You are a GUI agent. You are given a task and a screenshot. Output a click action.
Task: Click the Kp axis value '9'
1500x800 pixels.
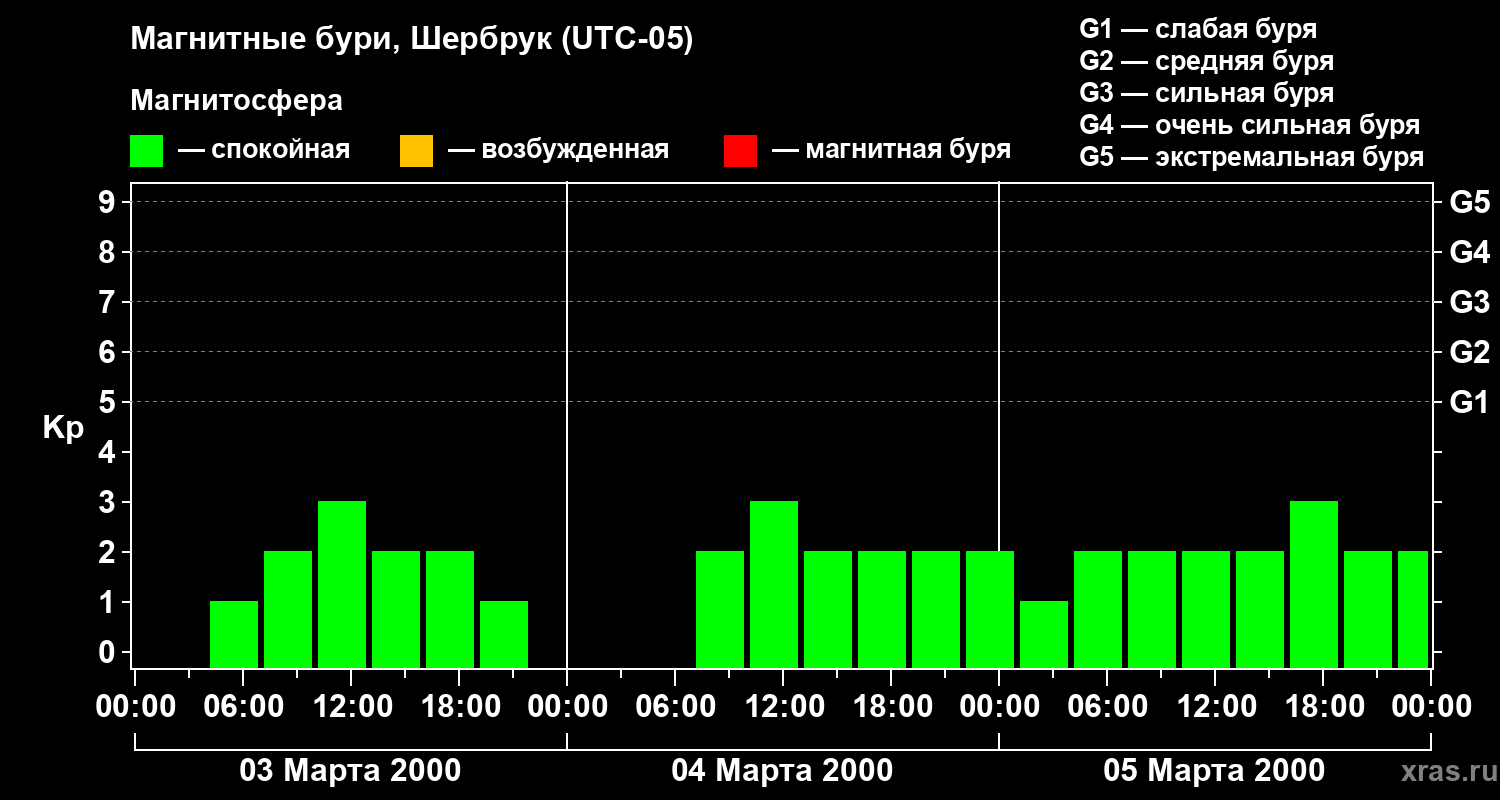[107, 202]
